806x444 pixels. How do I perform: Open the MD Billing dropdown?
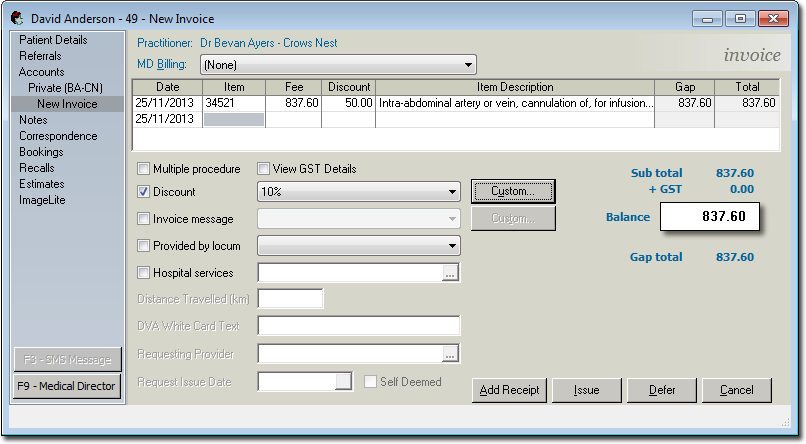tap(338, 65)
